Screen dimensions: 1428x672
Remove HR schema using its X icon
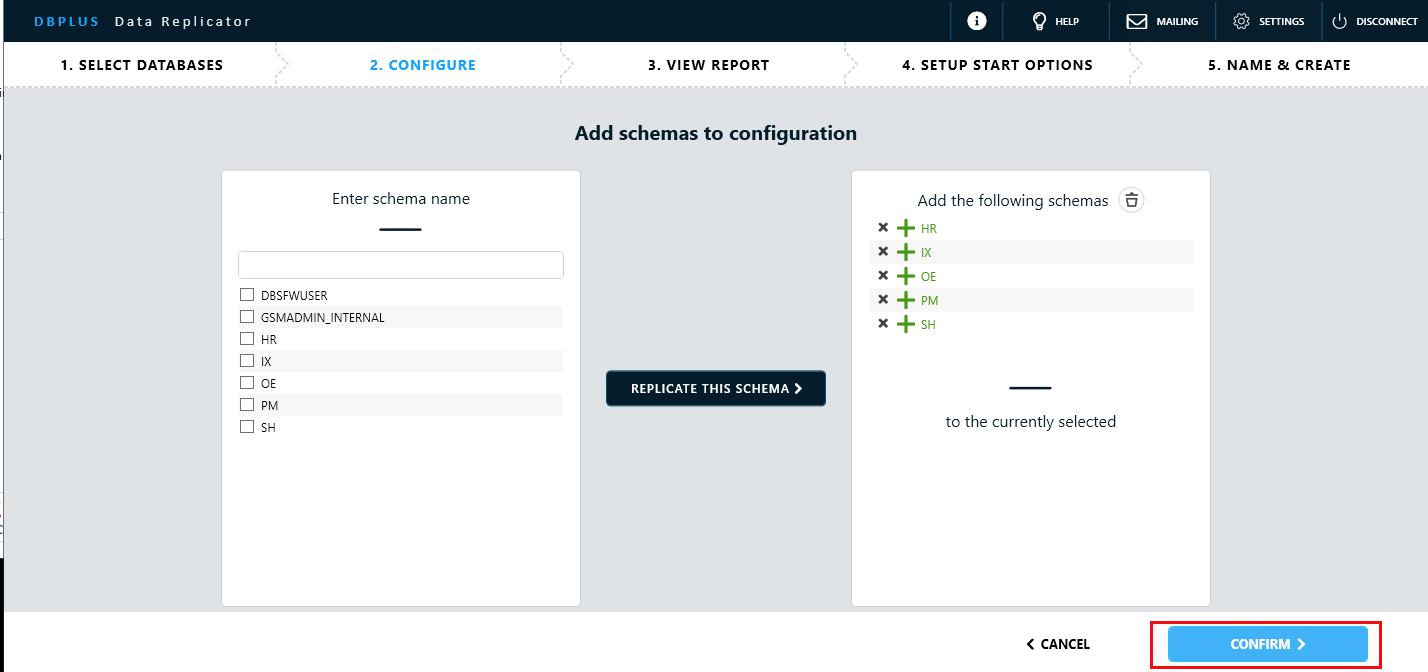coord(883,228)
